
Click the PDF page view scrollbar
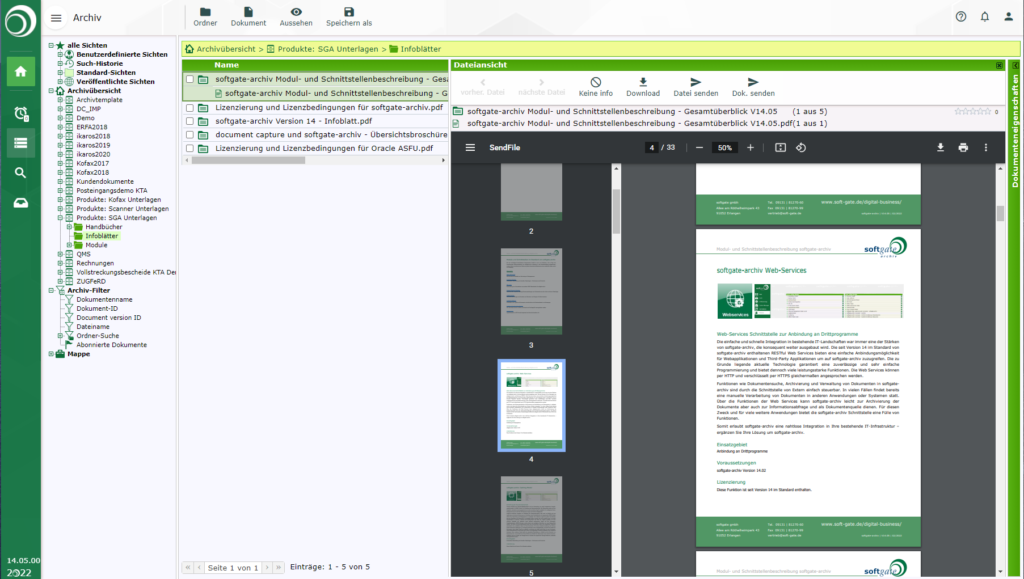(1000, 213)
